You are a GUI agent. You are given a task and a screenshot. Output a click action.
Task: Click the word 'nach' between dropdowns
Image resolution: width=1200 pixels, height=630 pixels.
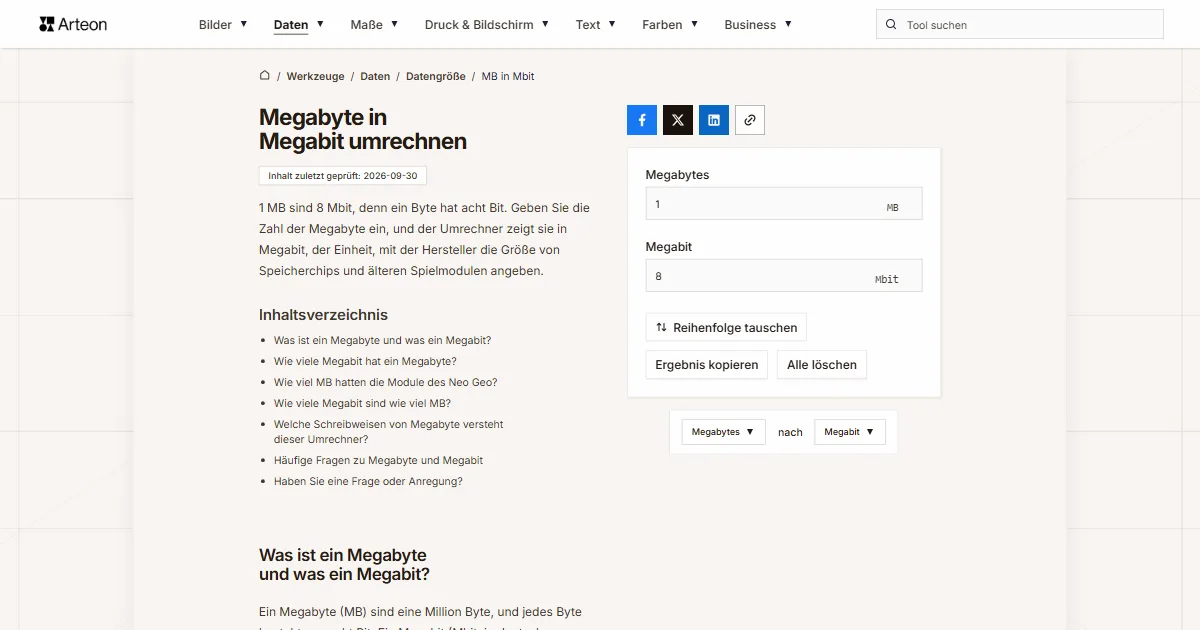click(x=790, y=432)
